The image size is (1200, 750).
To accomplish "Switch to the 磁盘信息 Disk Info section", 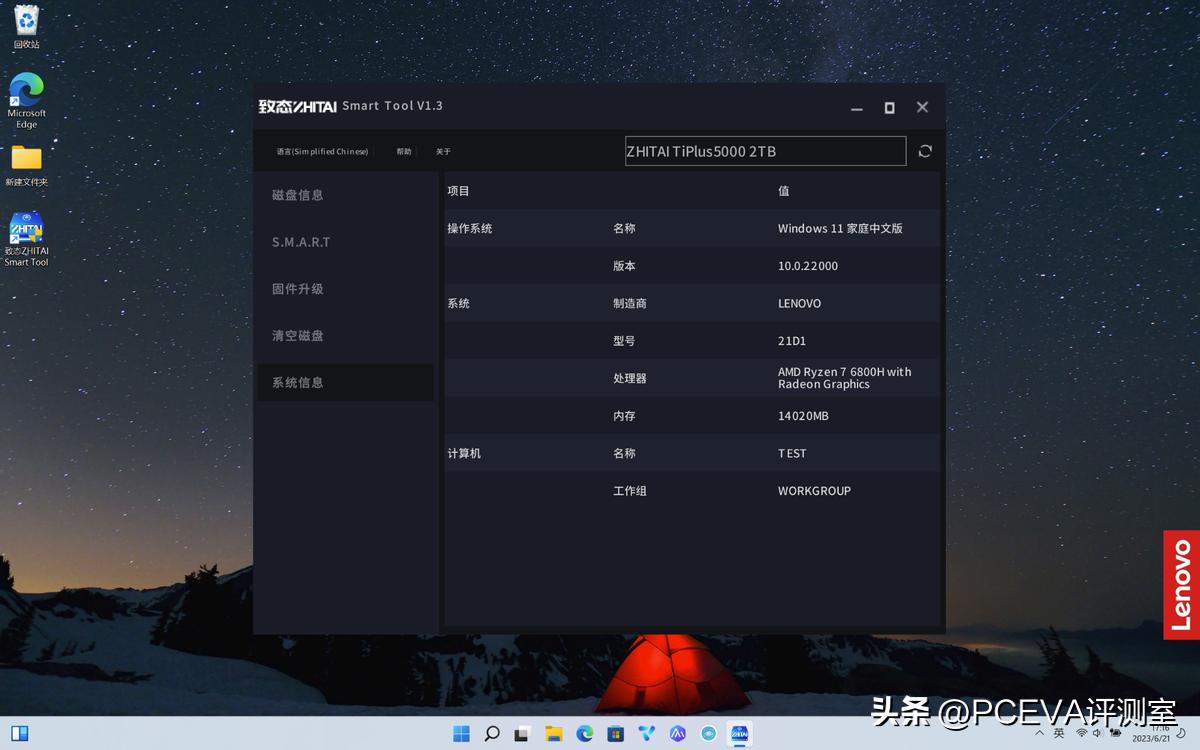I will (297, 195).
